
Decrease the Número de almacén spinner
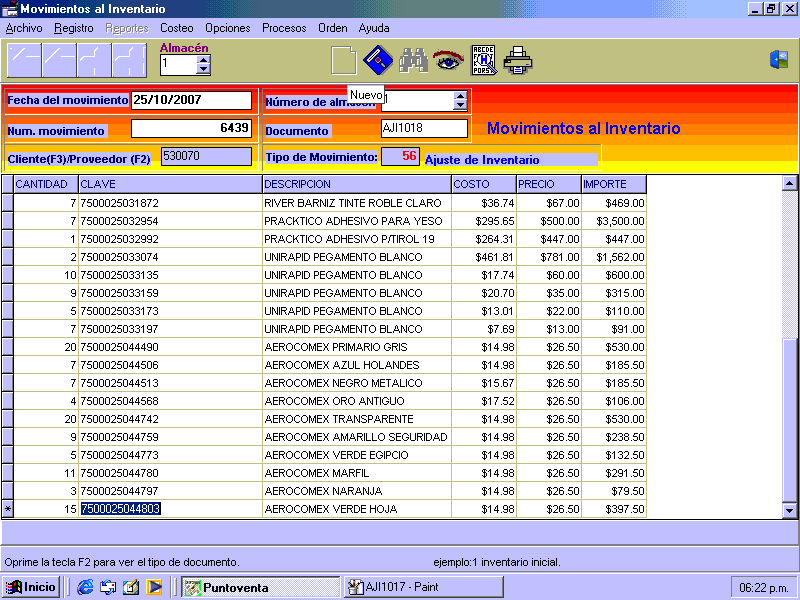coord(460,105)
